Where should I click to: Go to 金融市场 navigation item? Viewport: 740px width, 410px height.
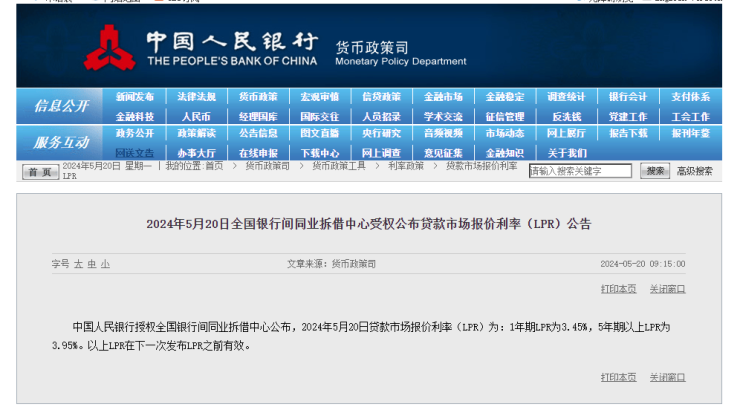(443, 97)
